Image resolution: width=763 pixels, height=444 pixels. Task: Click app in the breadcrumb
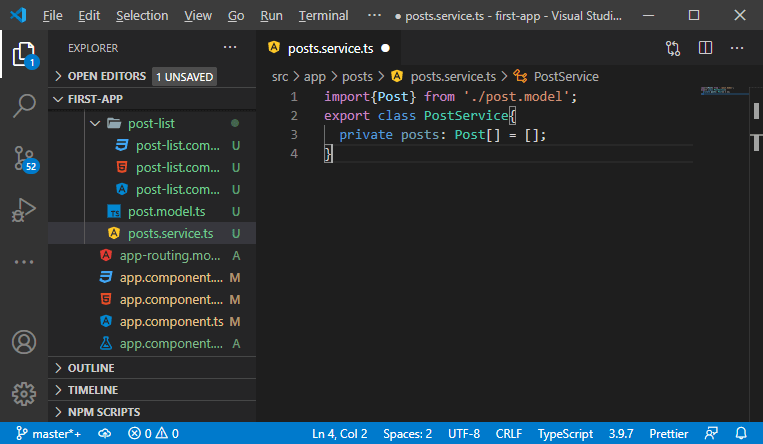pyautogui.click(x=315, y=76)
